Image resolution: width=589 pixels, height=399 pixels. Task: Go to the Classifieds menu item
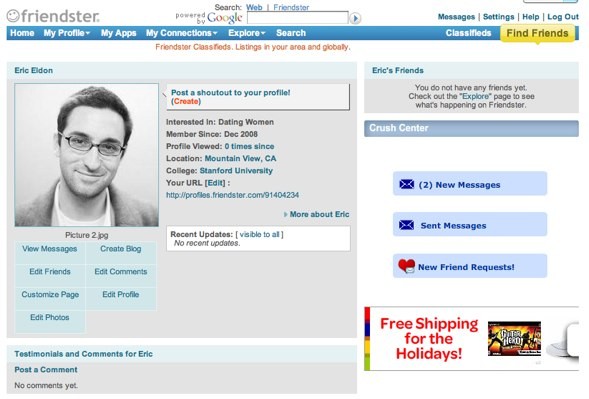(468, 33)
